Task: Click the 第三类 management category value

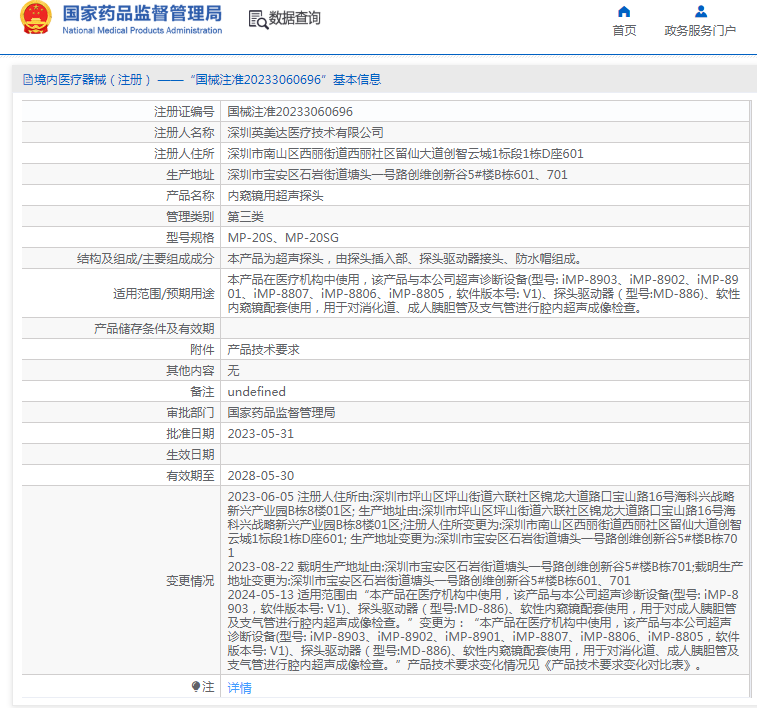Action: pyautogui.click(x=245, y=217)
